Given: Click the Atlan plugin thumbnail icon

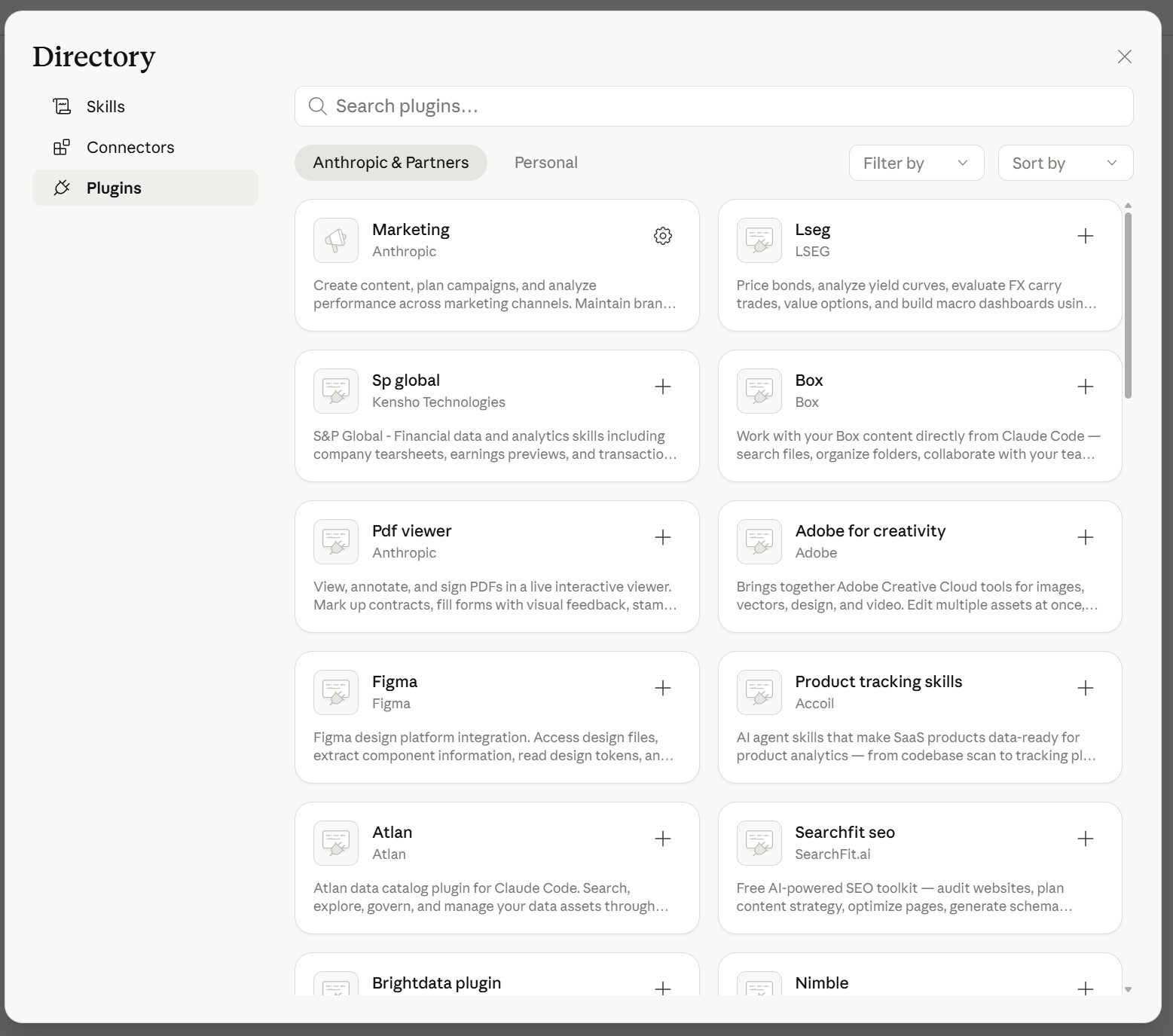Looking at the screenshot, I should 336,843.
